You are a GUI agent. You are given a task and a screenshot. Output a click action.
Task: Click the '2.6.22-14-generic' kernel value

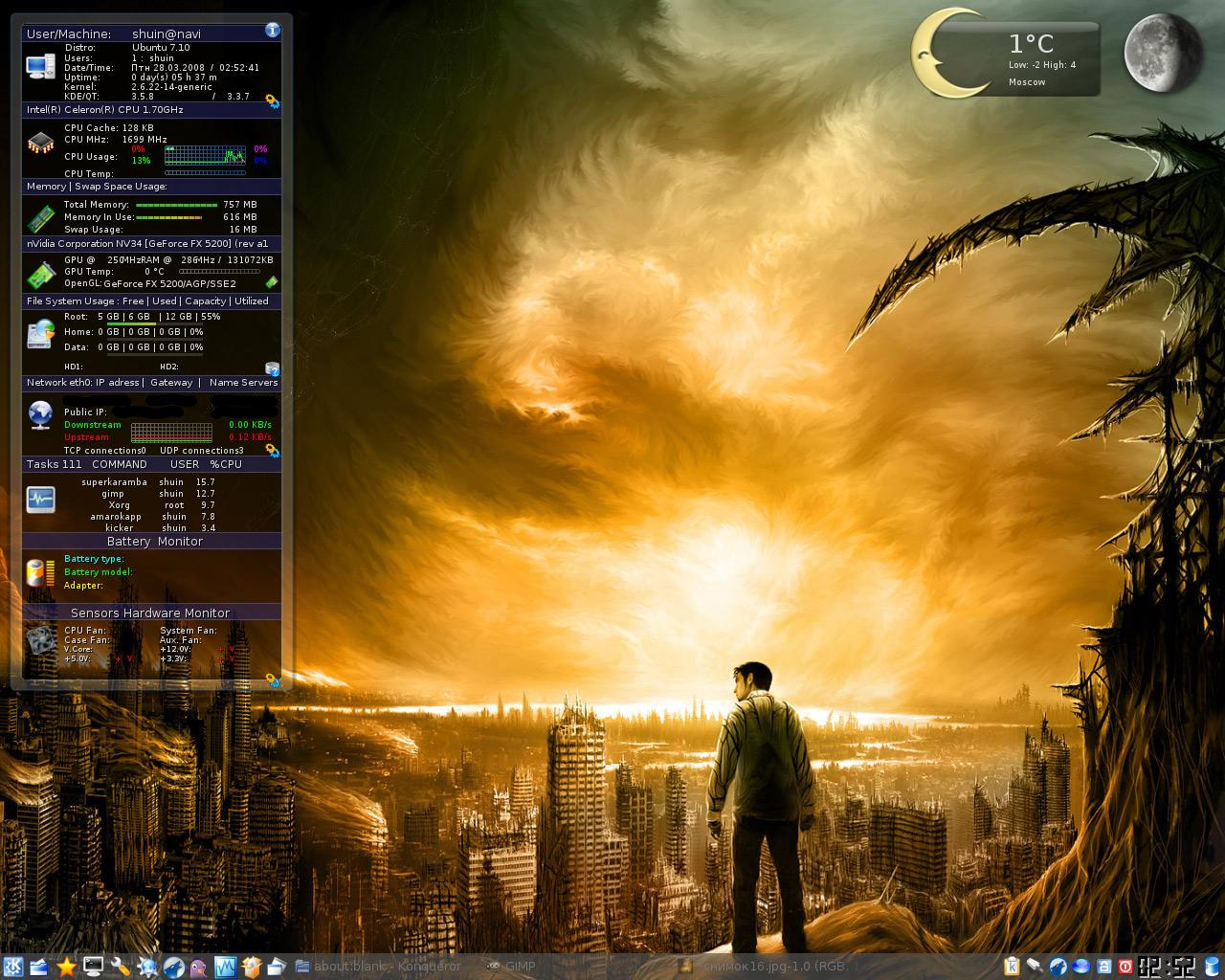170,87
